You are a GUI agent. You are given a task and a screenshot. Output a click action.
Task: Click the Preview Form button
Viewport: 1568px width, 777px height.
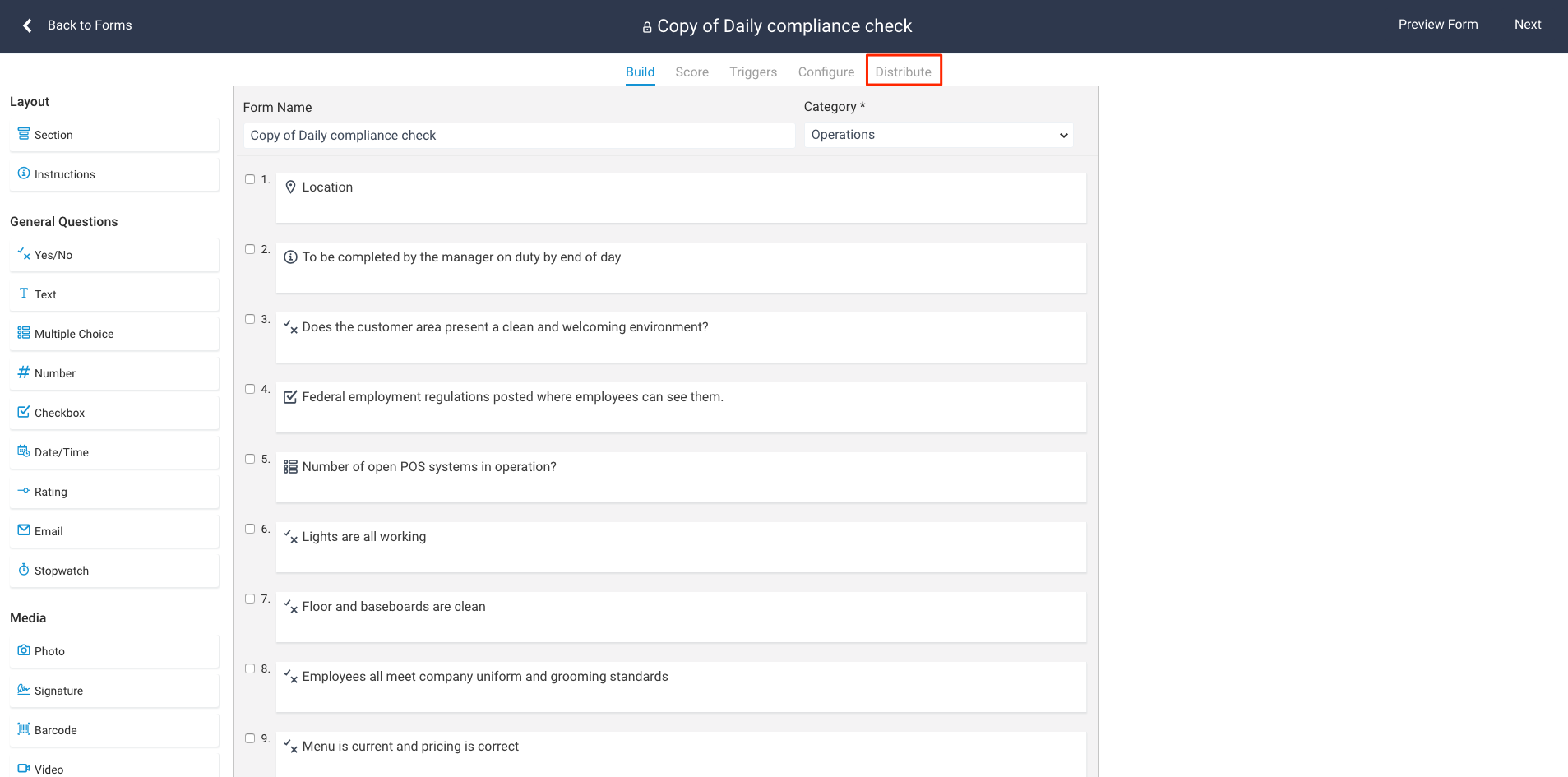(x=1436, y=24)
